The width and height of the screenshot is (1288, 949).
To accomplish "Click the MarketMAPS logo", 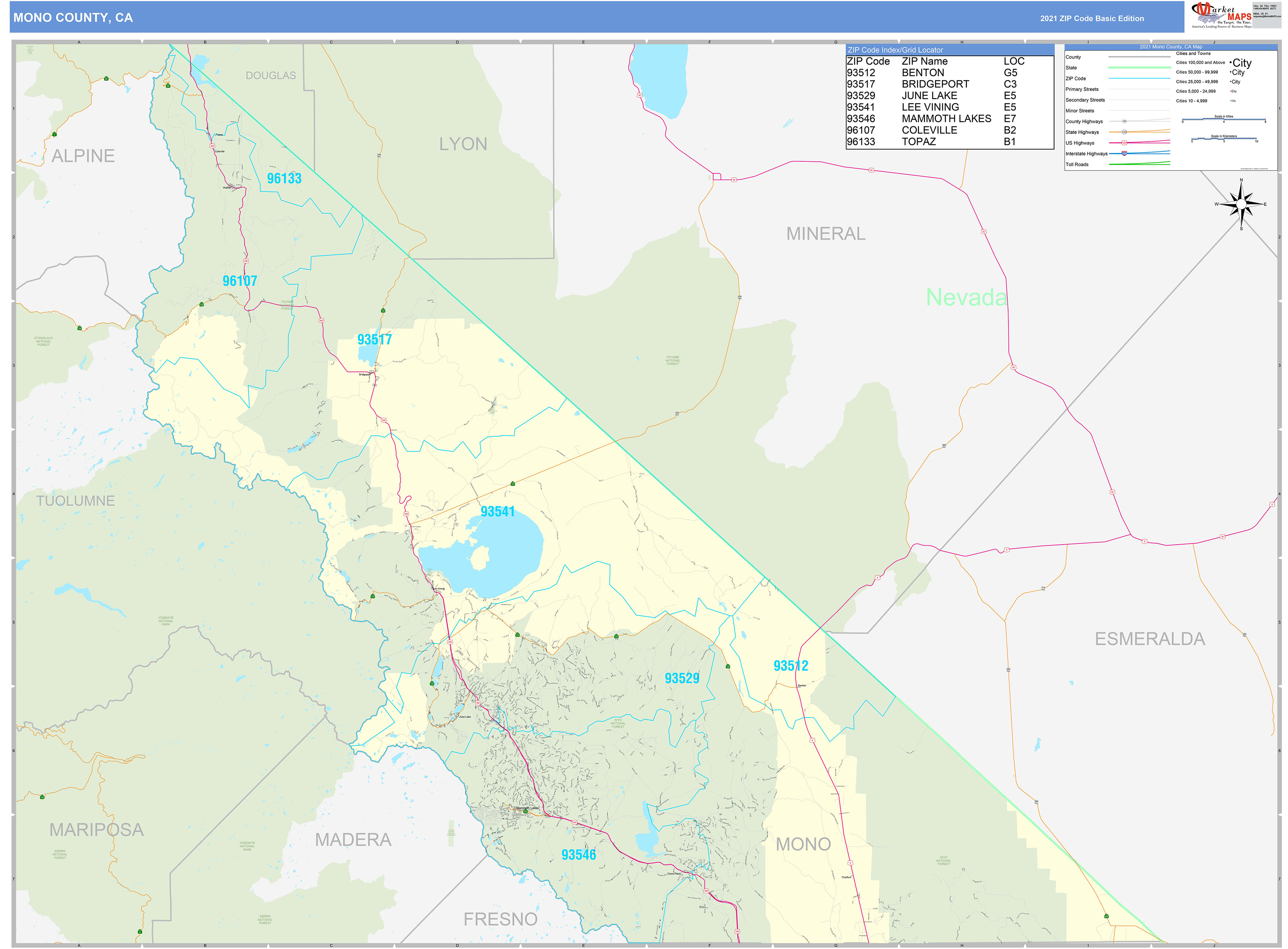I will point(1222,15).
